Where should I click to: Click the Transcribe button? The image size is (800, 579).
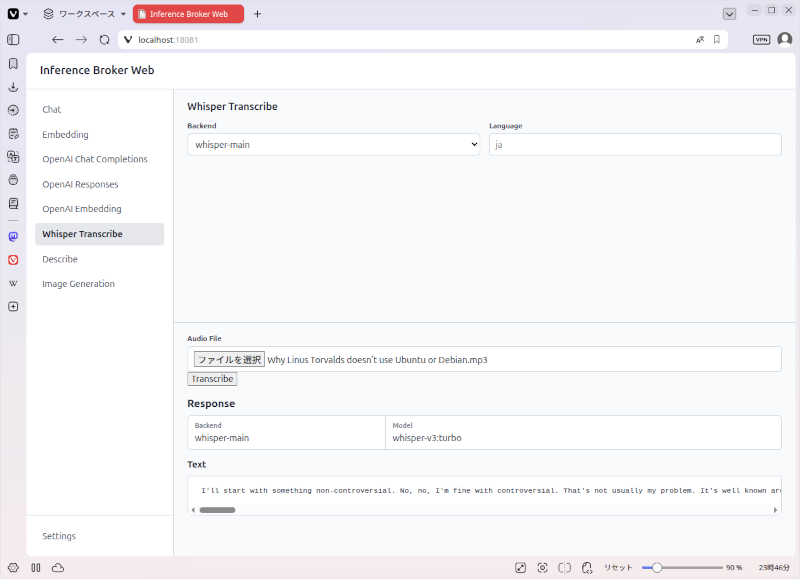212,379
